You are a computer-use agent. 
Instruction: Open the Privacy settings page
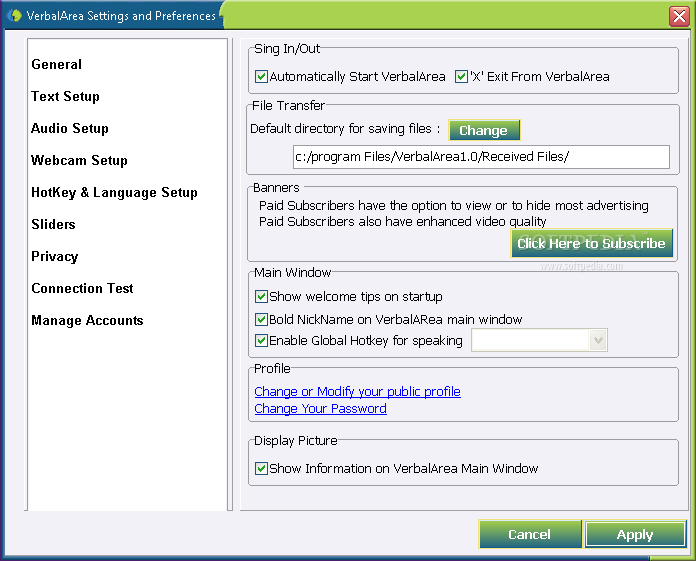(55, 256)
